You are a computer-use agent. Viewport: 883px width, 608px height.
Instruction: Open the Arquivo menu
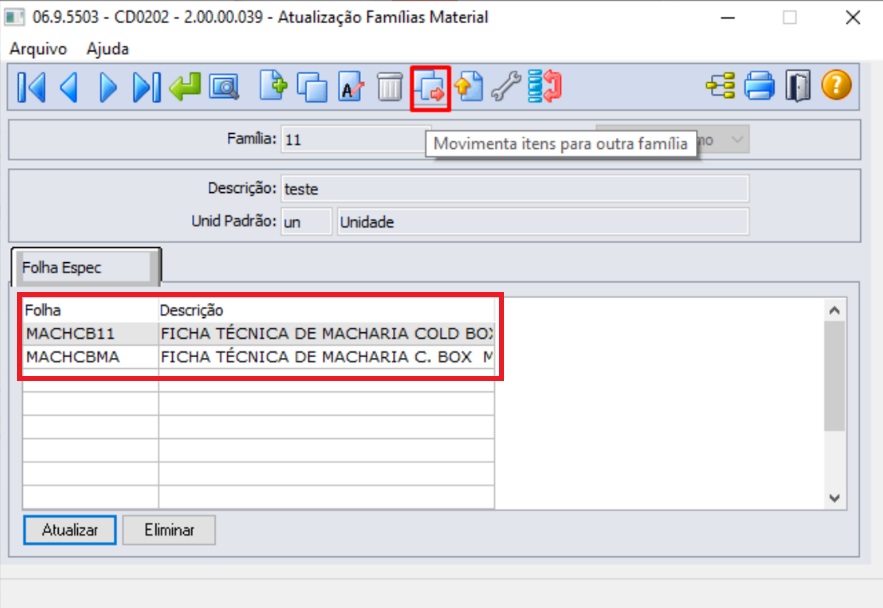(x=38, y=49)
